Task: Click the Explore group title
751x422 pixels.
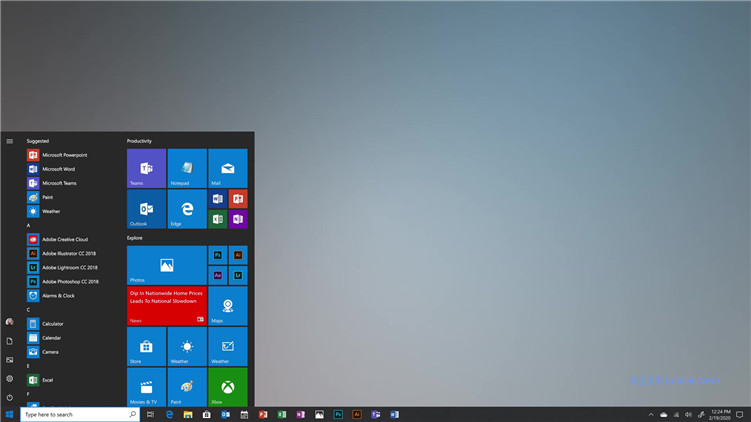Action: [135, 238]
